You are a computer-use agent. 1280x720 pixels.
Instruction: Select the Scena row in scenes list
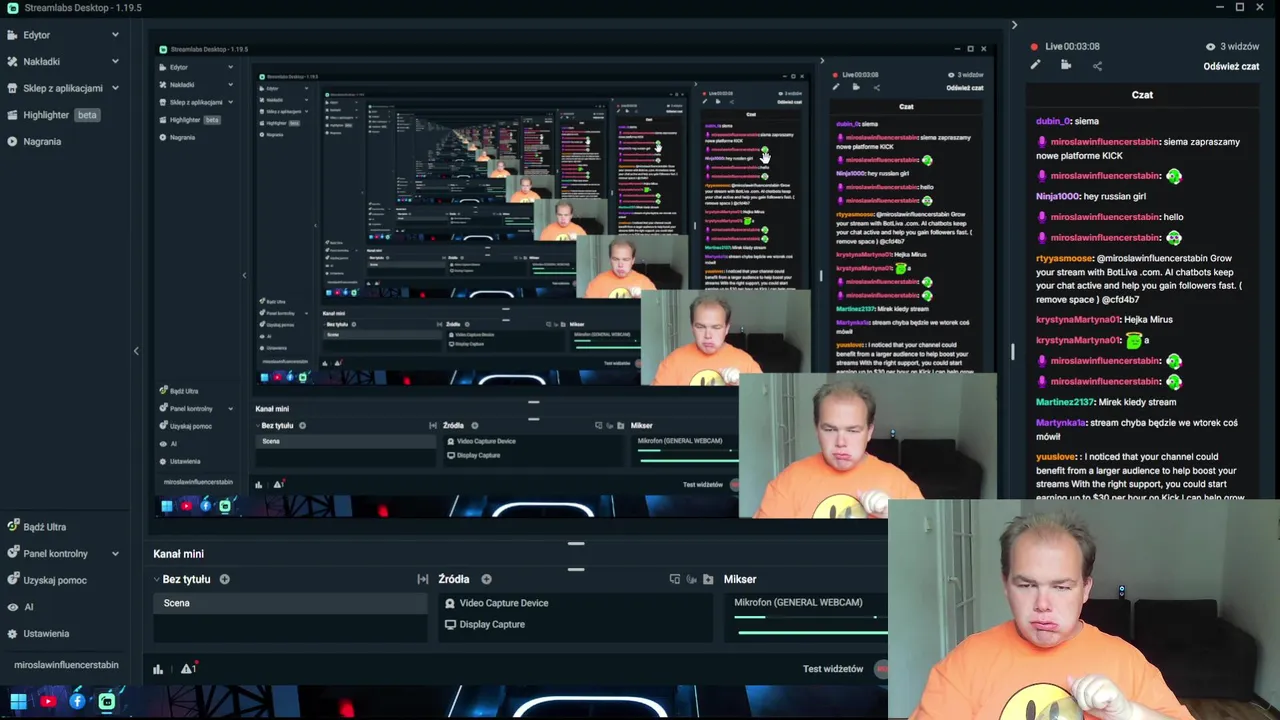(290, 603)
